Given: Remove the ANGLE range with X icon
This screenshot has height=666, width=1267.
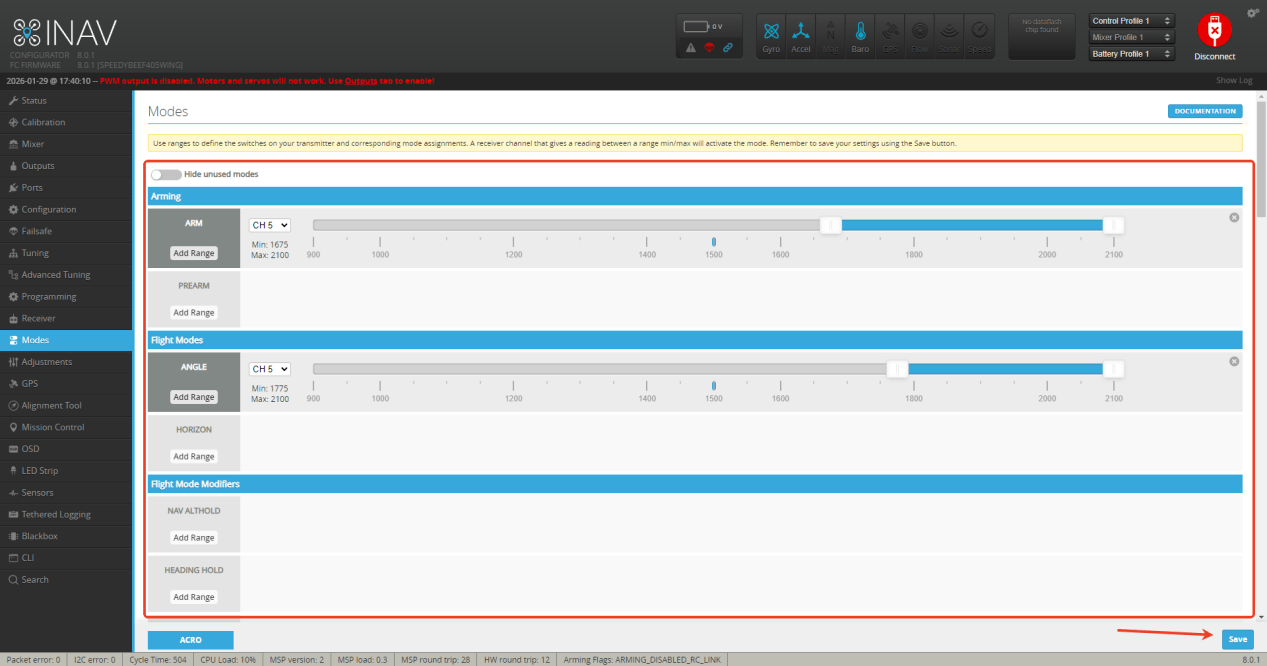Looking at the screenshot, I should 1234,362.
